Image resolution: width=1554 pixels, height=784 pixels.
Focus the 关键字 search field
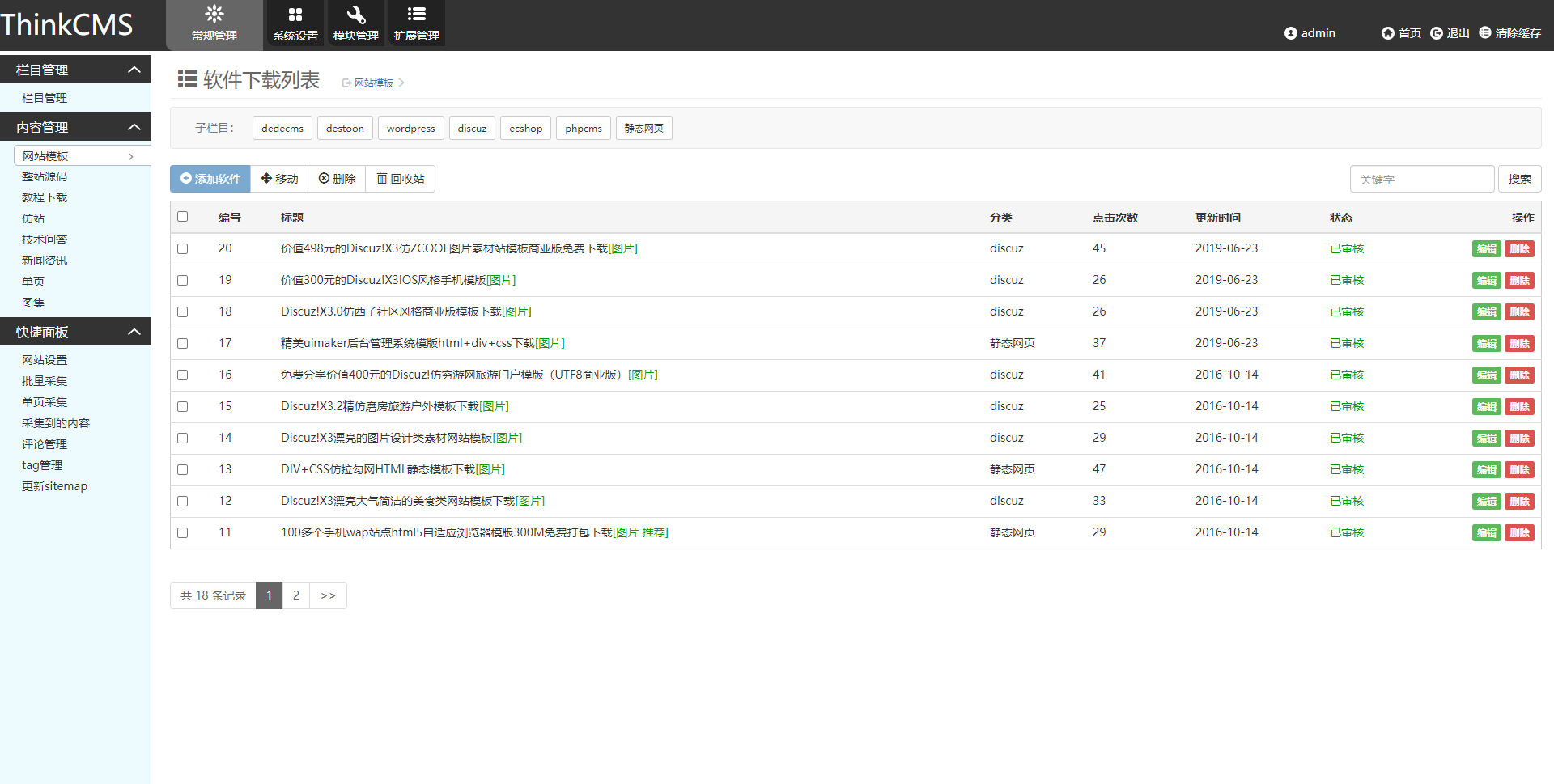tap(1422, 179)
